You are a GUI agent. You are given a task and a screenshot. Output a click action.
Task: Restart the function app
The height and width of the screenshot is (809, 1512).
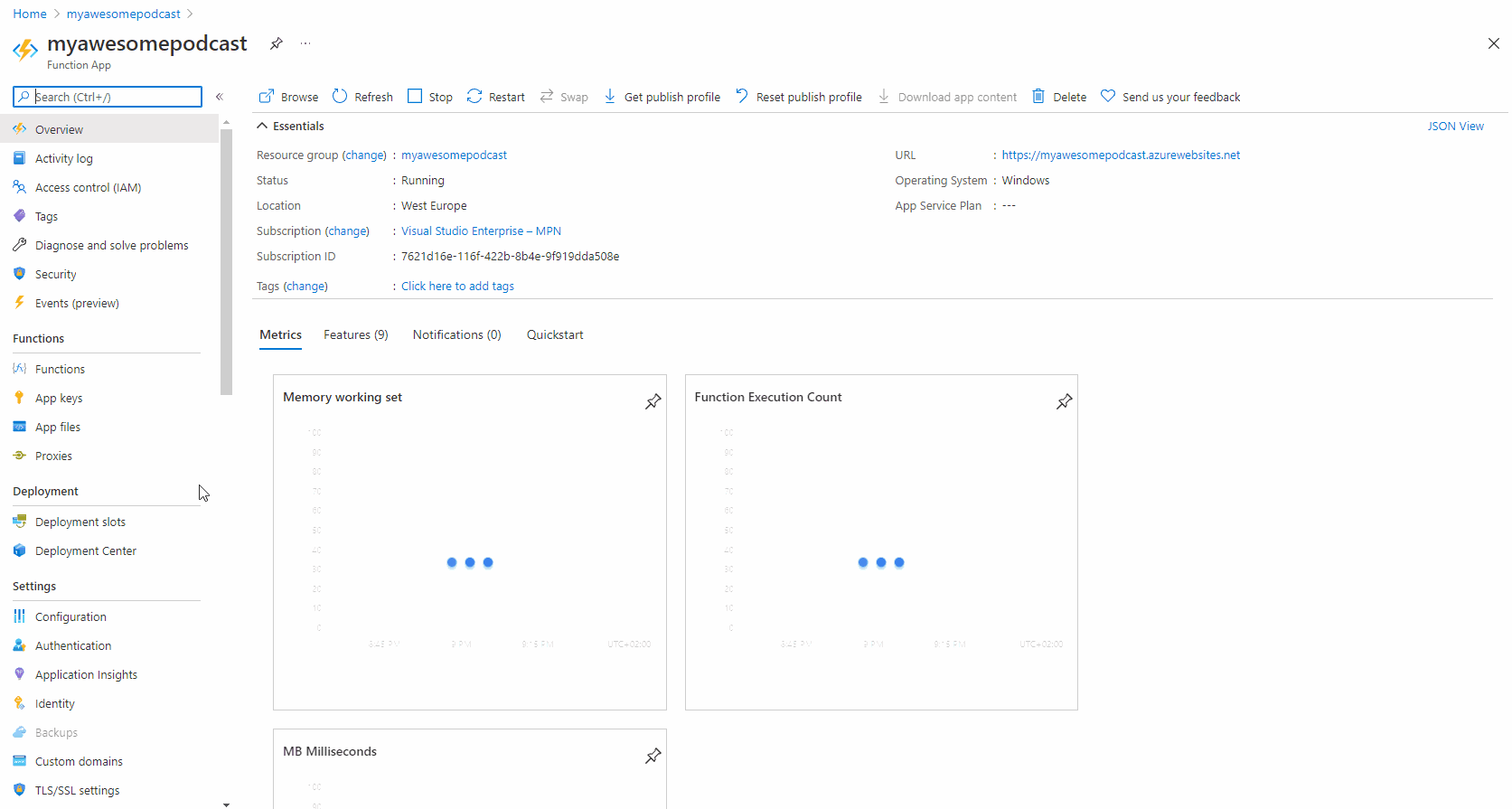click(x=495, y=97)
